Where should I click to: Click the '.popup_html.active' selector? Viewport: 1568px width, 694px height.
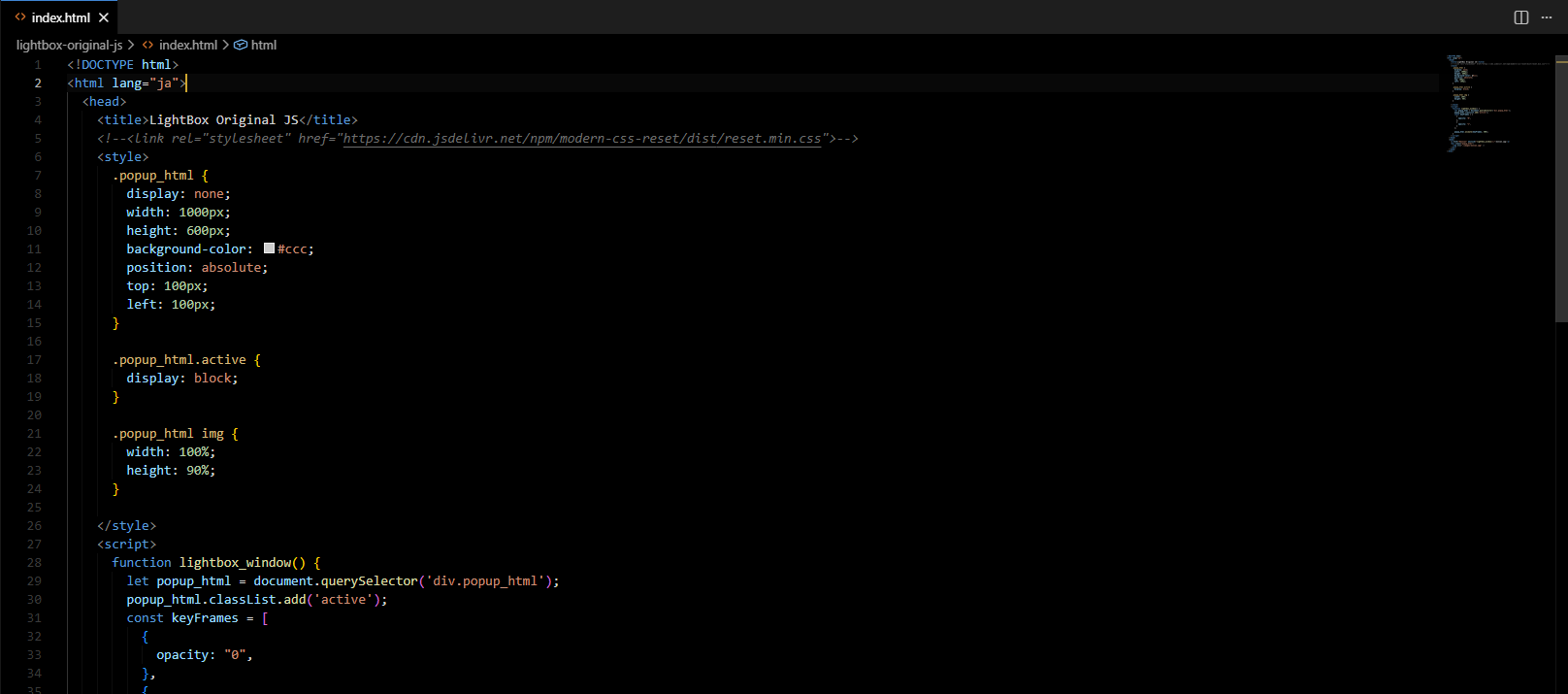tap(180, 360)
